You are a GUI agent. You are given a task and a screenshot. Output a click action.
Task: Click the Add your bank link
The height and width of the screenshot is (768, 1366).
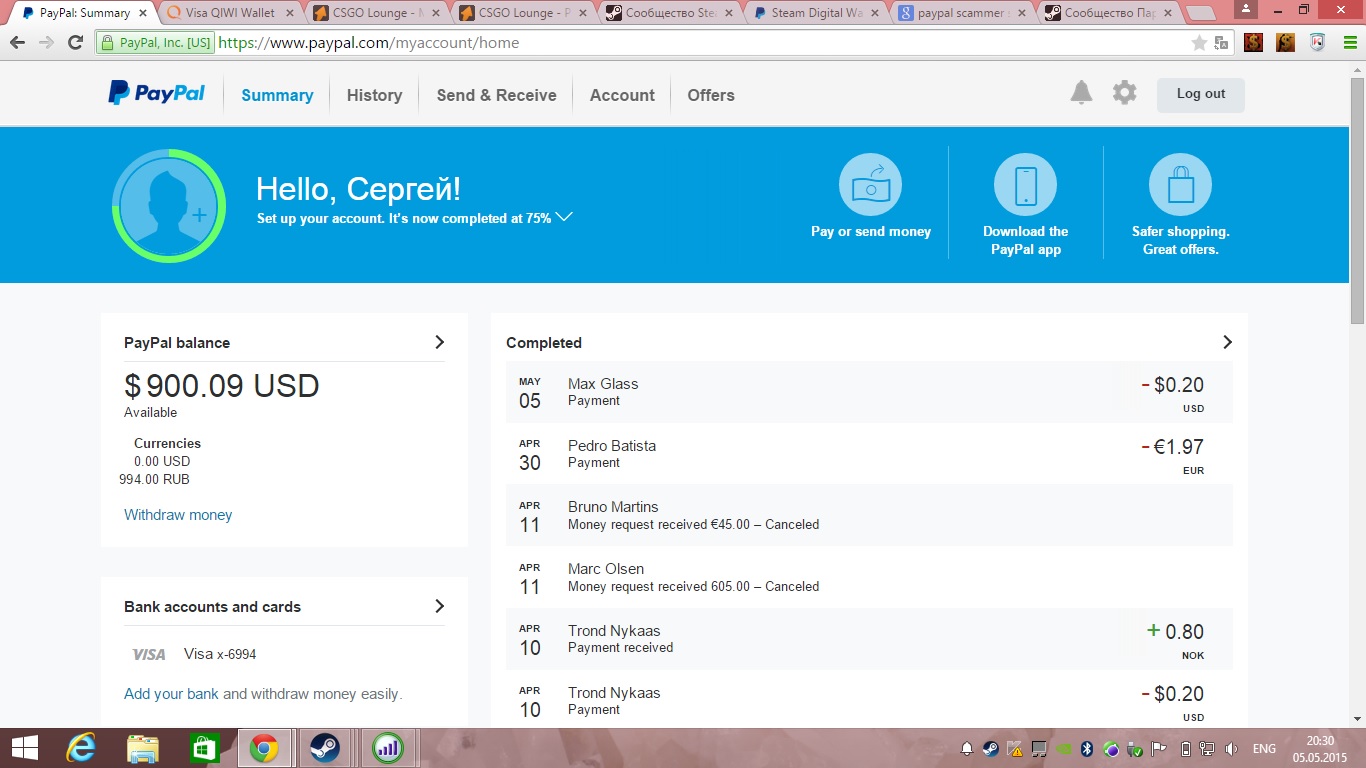[171, 694]
